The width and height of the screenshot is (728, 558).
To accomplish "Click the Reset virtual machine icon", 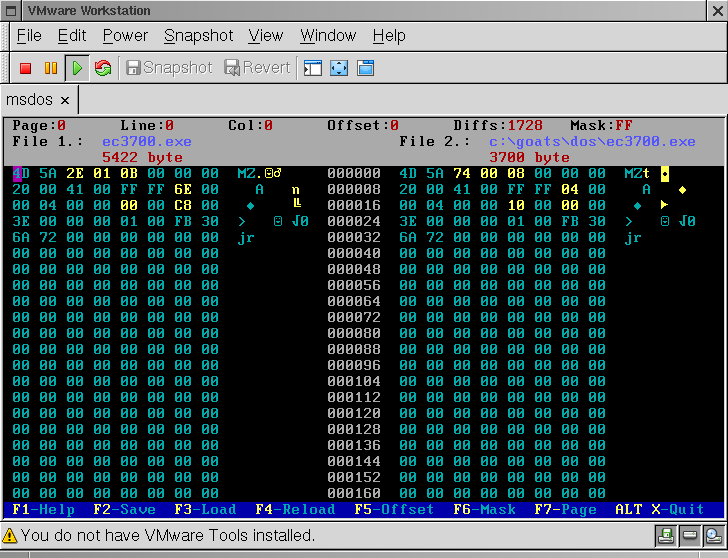I will [103, 68].
